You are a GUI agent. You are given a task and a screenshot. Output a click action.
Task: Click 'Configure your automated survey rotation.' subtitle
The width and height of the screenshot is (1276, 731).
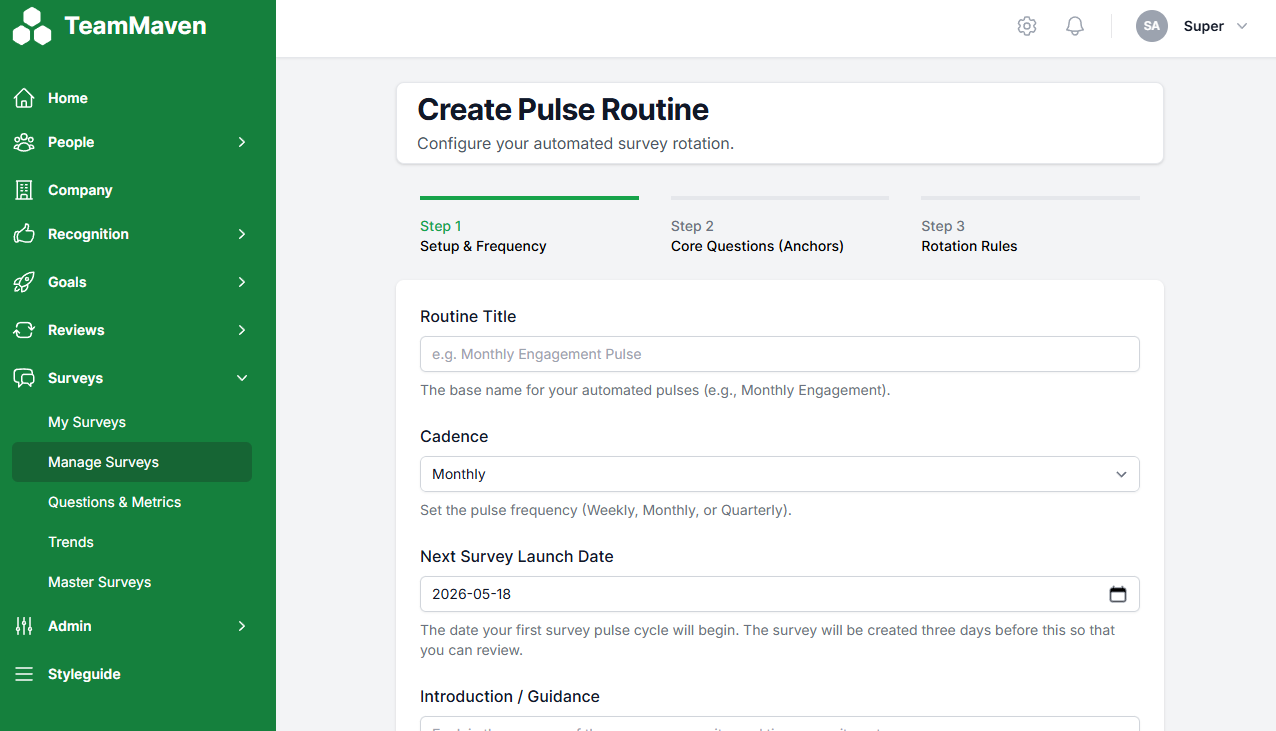pyautogui.click(x=576, y=143)
